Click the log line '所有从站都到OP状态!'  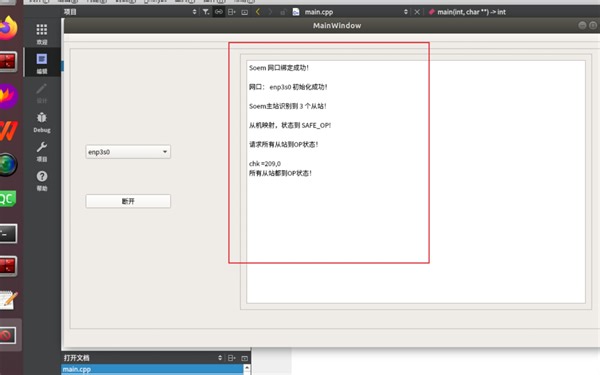click(280, 173)
